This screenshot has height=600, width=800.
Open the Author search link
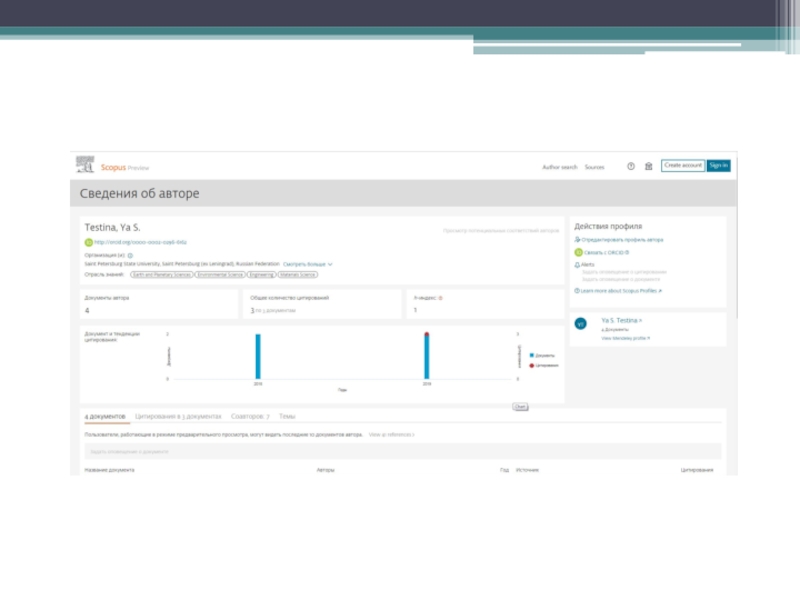click(x=559, y=167)
